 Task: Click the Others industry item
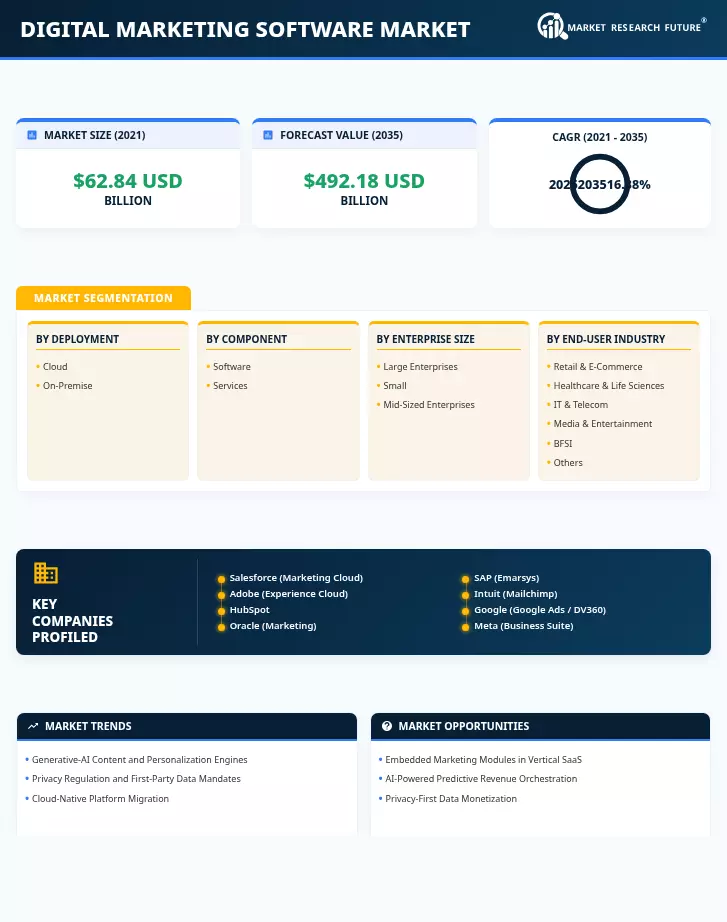(568, 463)
